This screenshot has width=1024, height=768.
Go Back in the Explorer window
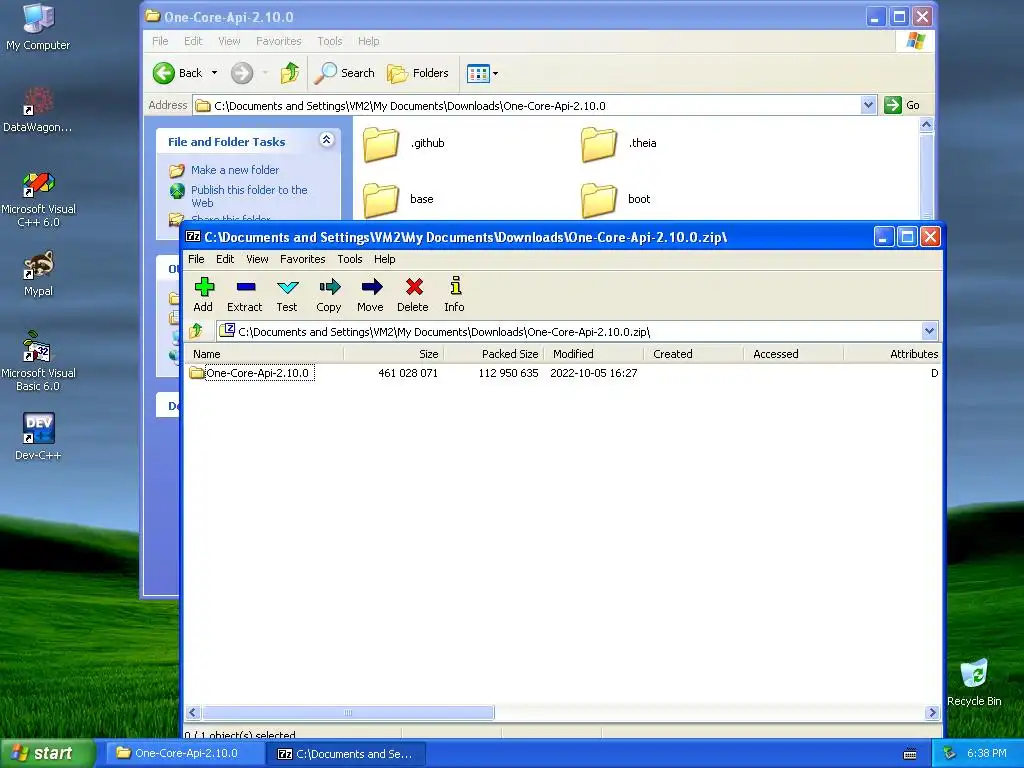click(x=178, y=73)
